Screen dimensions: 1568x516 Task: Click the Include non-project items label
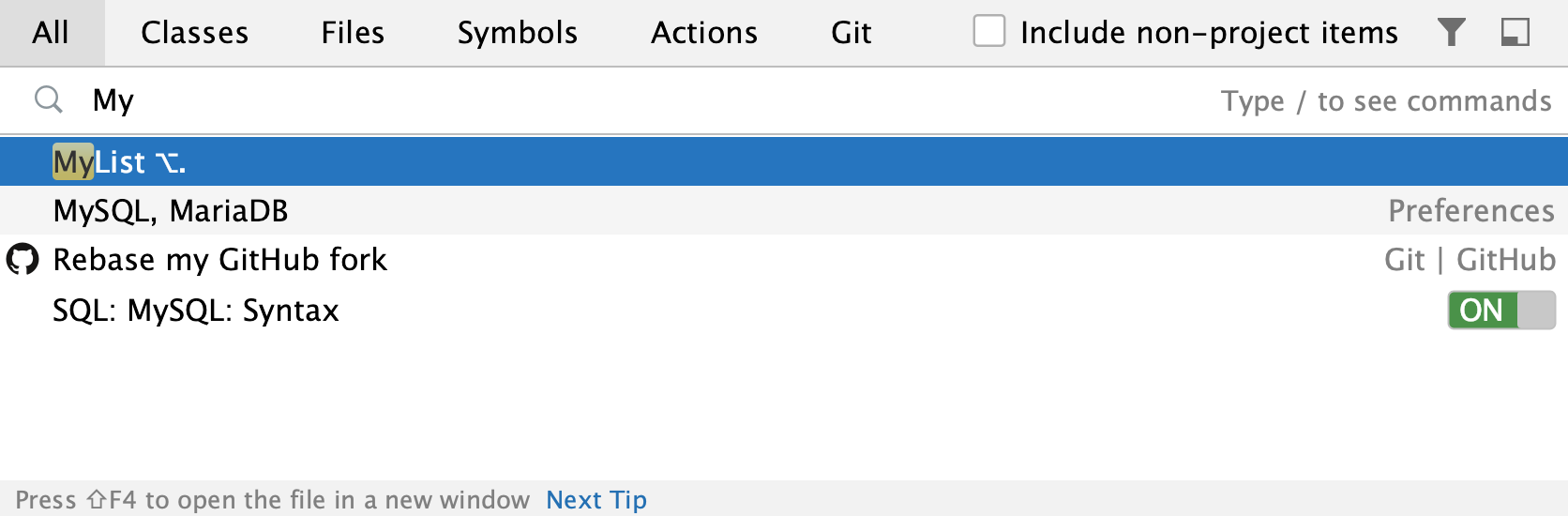pyautogui.click(x=1209, y=33)
